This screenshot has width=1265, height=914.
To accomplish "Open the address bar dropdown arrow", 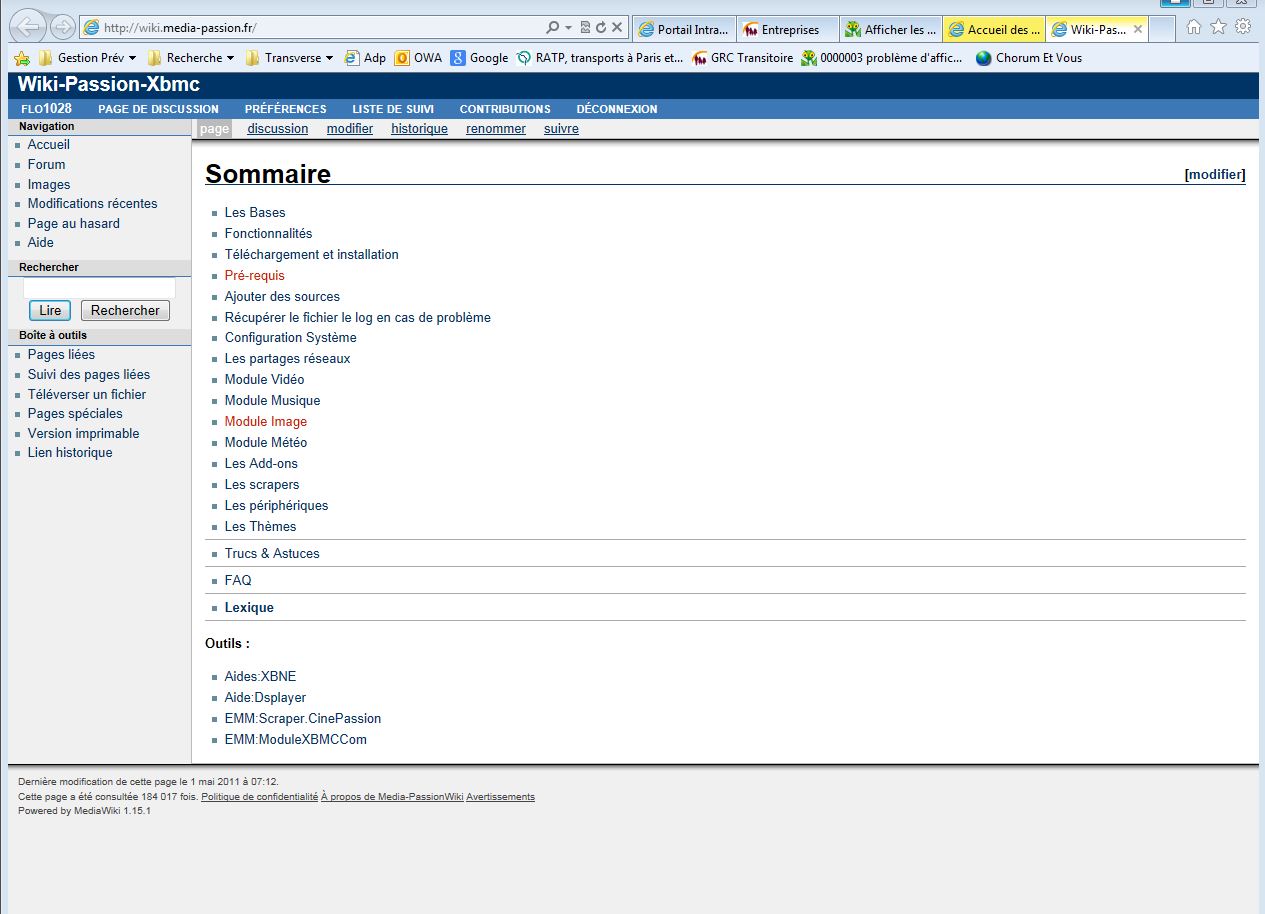I will (x=569, y=28).
